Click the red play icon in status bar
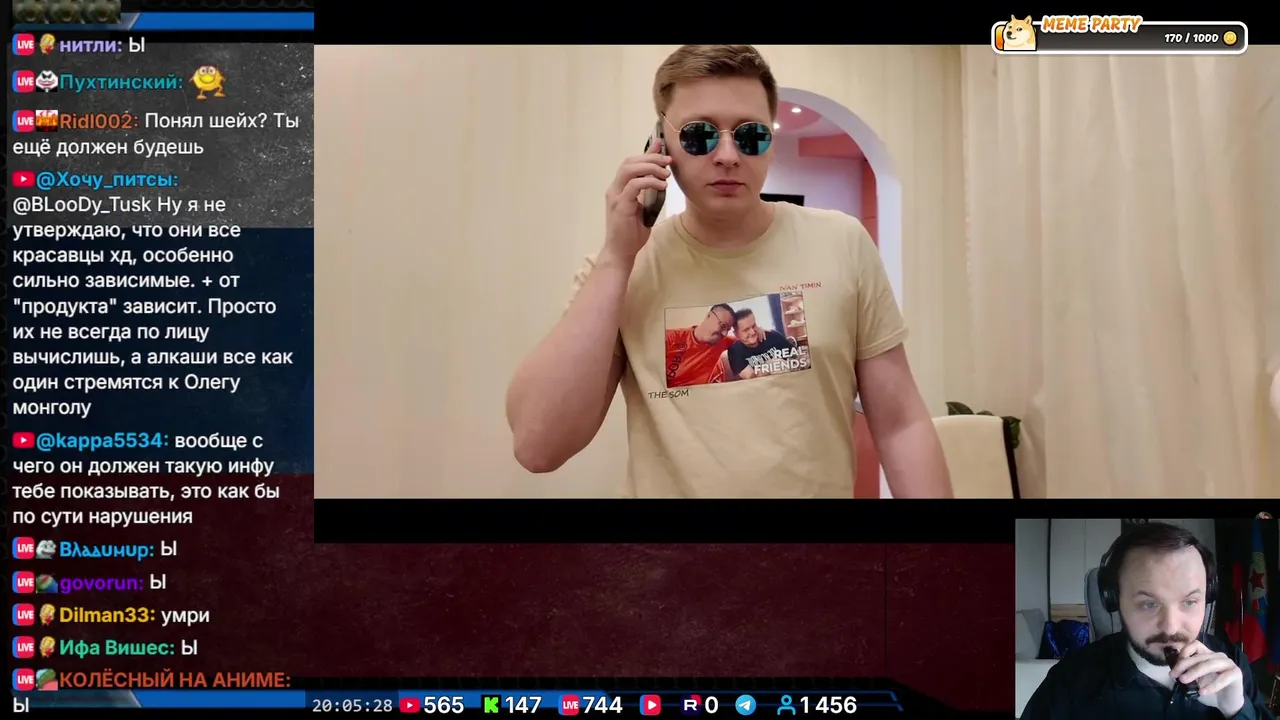Image resolution: width=1280 pixels, height=720 pixels. tap(650, 705)
